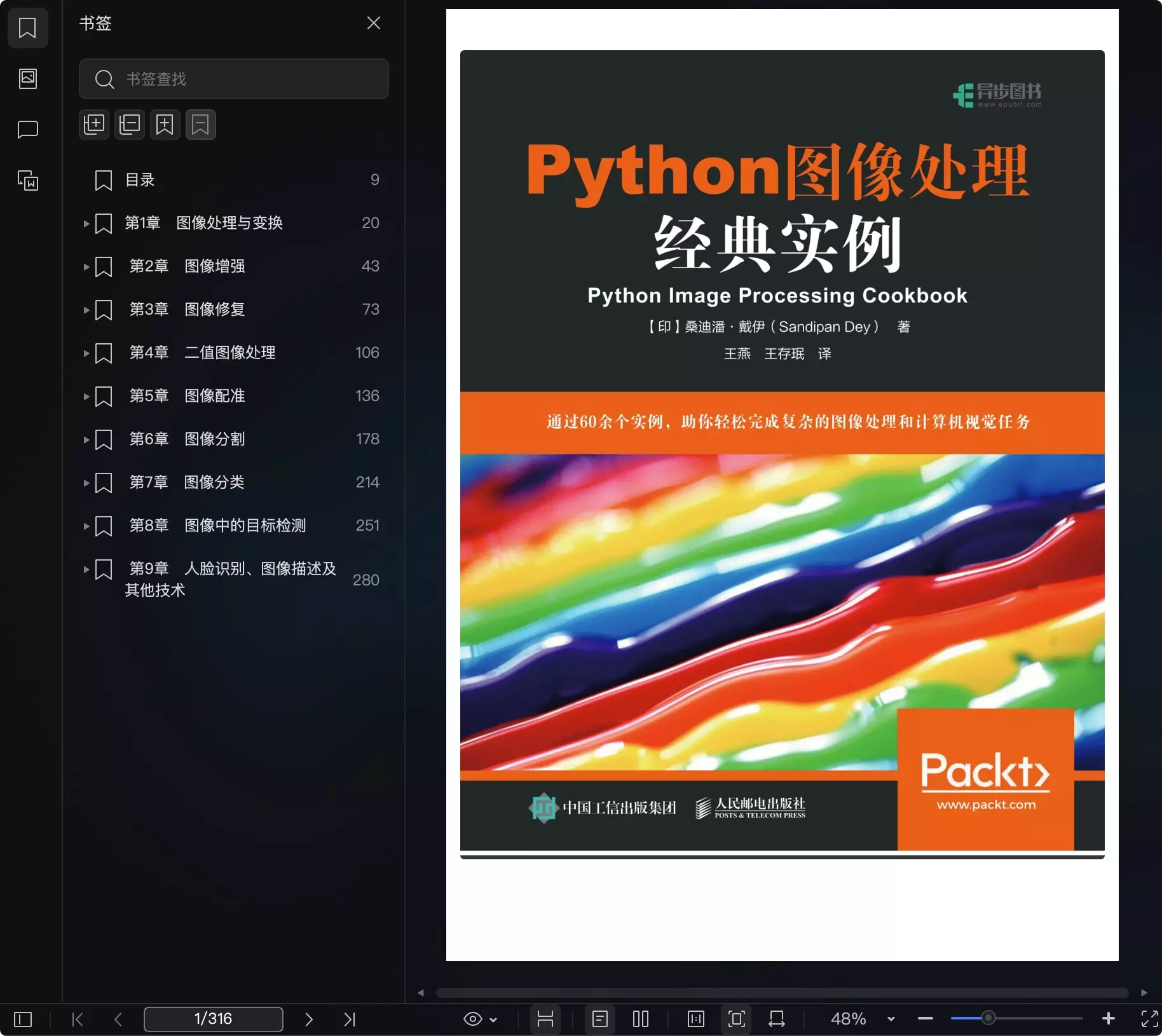Go to the last page with the skip button
Image resolution: width=1162 pixels, height=1036 pixels.
pyautogui.click(x=349, y=1019)
